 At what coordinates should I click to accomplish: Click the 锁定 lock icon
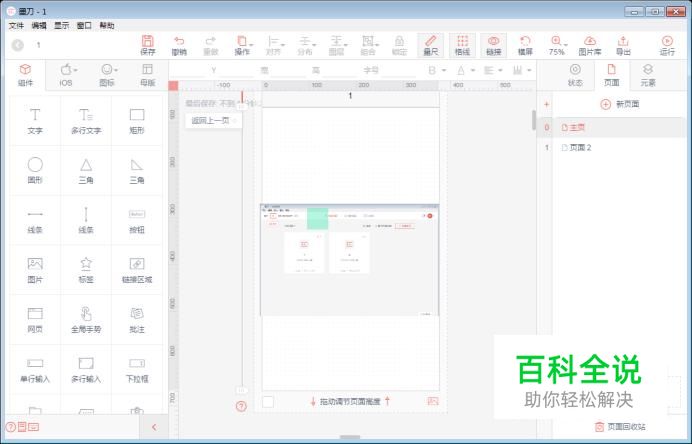[399, 45]
